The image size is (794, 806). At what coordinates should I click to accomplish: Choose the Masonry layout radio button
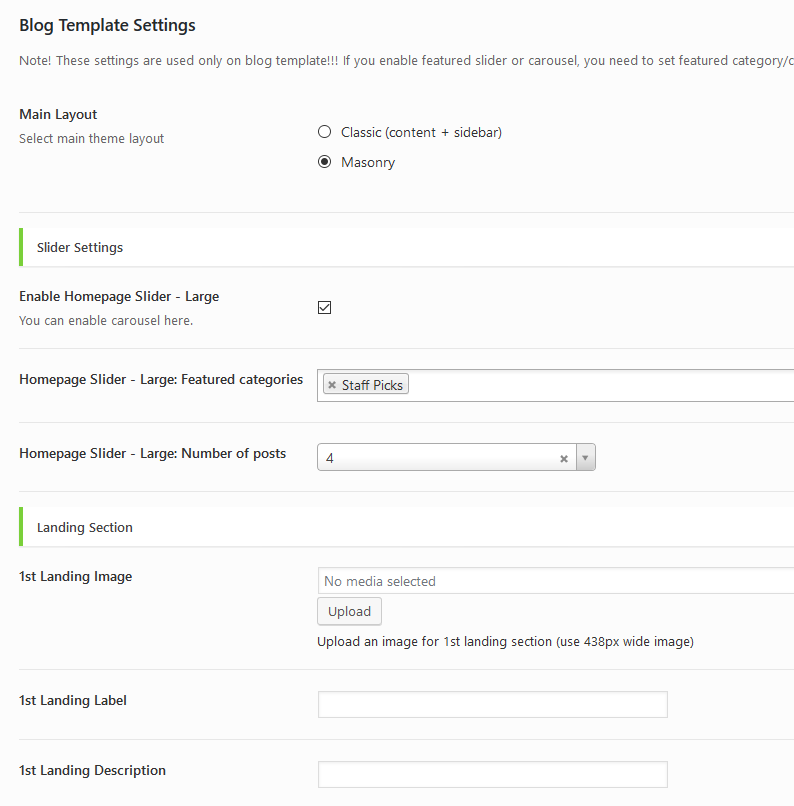(324, 162)
